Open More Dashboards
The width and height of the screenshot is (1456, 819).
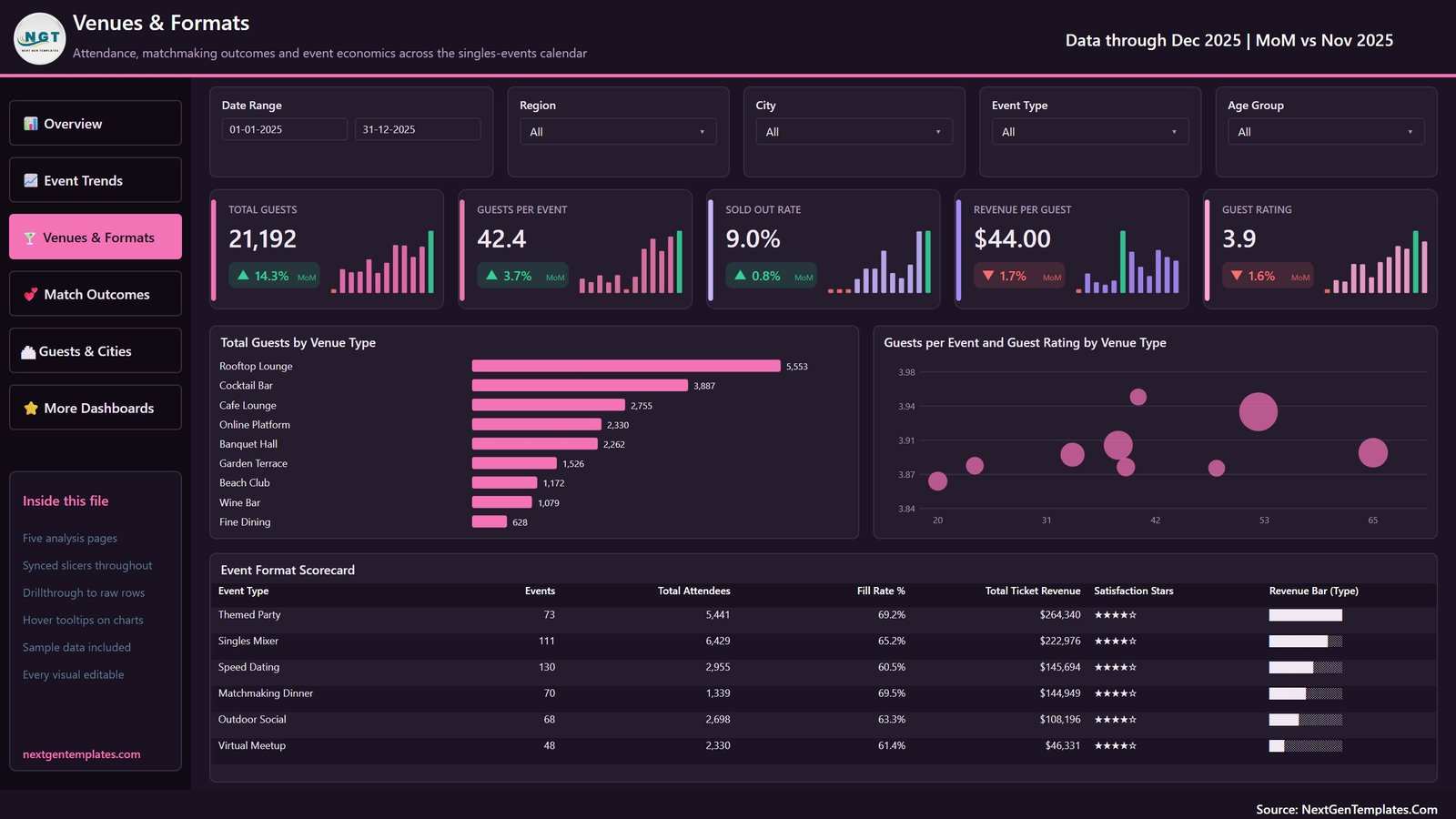click(x=96, y=408)
